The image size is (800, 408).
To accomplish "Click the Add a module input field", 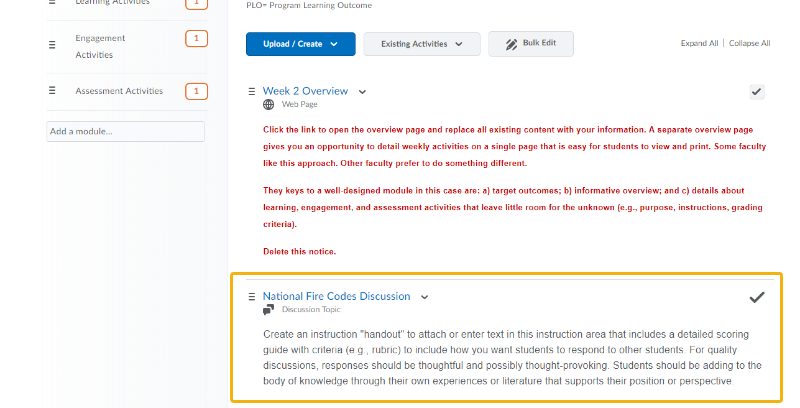I will coord(125,131).
